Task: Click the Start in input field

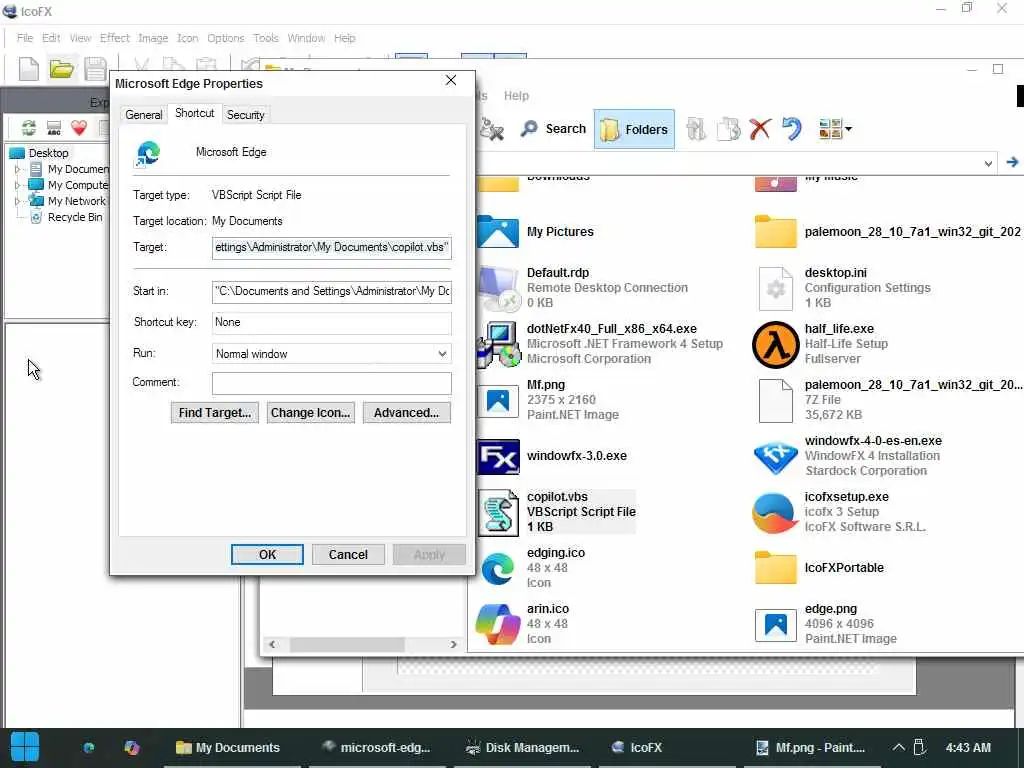Action: click(332, 291)
